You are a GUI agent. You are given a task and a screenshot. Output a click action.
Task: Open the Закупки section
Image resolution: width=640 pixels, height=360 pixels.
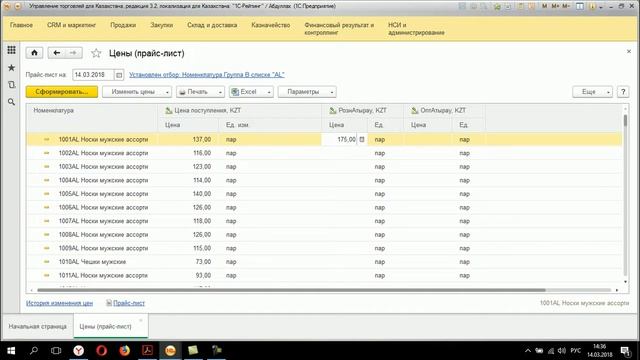(162, 25)
